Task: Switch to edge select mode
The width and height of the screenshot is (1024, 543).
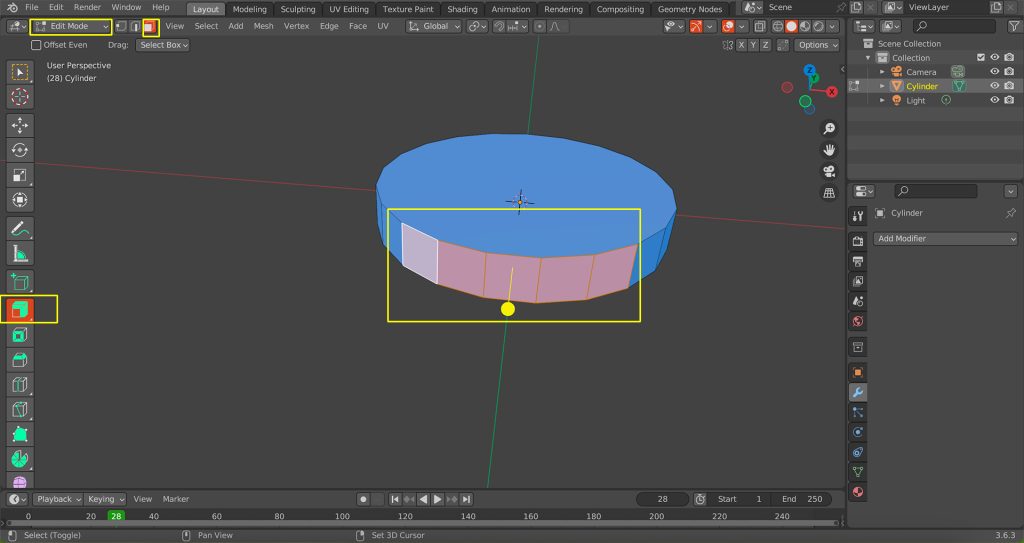Action: [135, 26]
